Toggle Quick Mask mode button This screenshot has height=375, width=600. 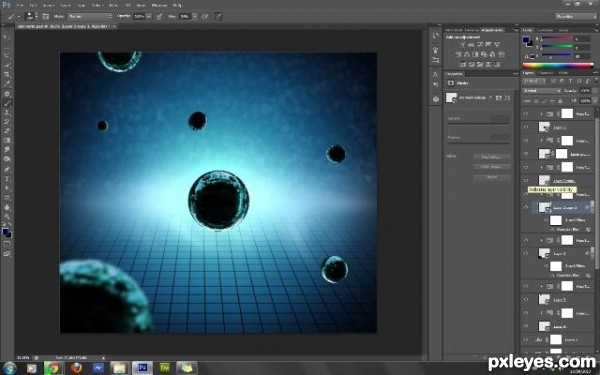click(x=7, y=244)
